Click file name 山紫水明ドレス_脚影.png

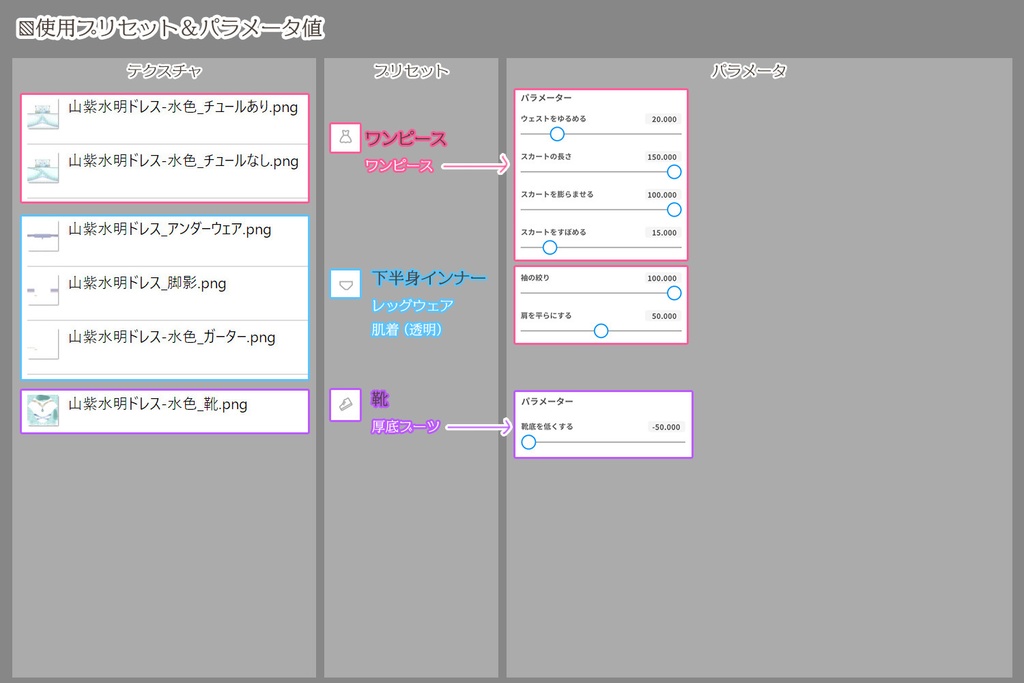(147, 283)
